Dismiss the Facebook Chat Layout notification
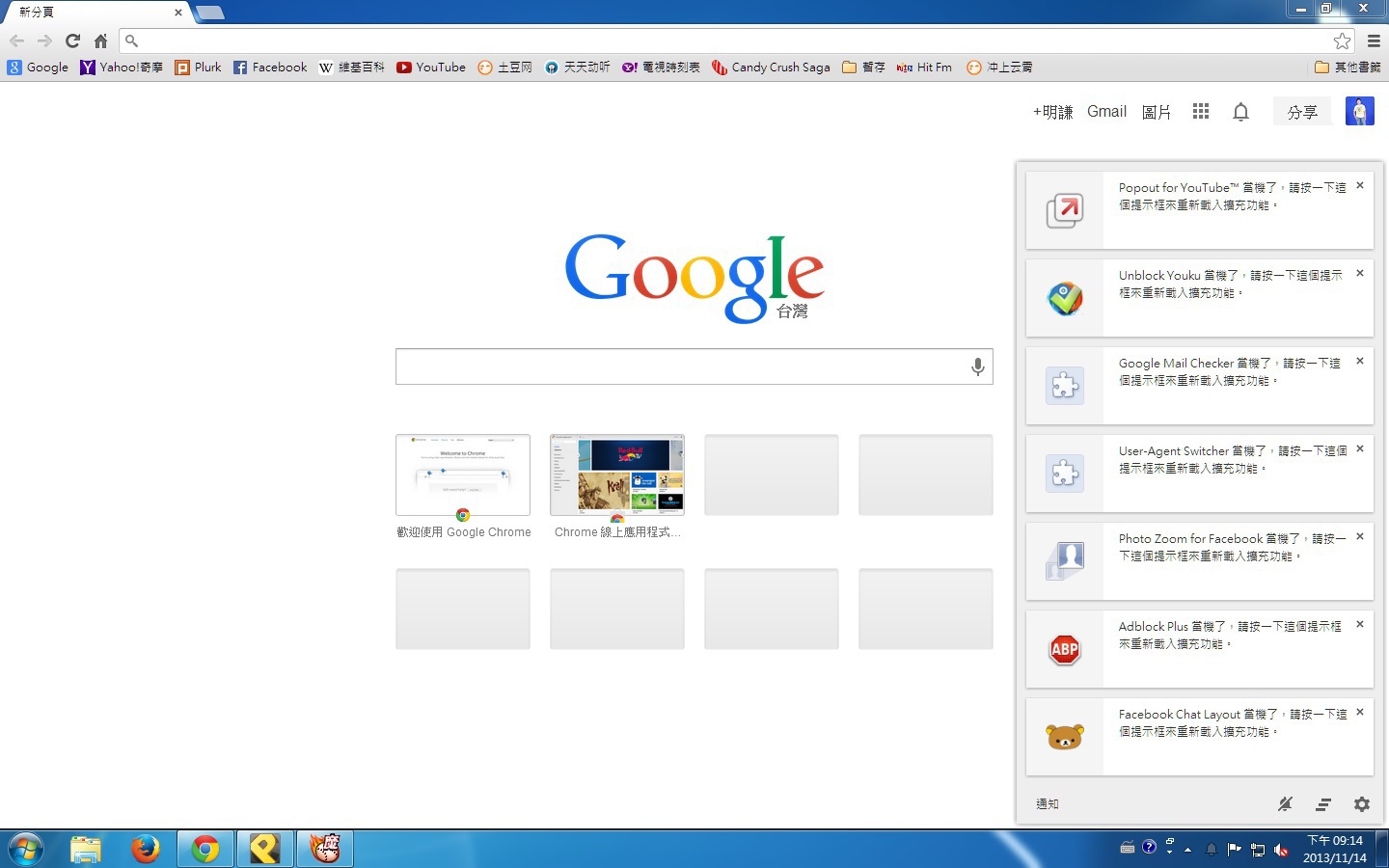 pos(1360,712)
